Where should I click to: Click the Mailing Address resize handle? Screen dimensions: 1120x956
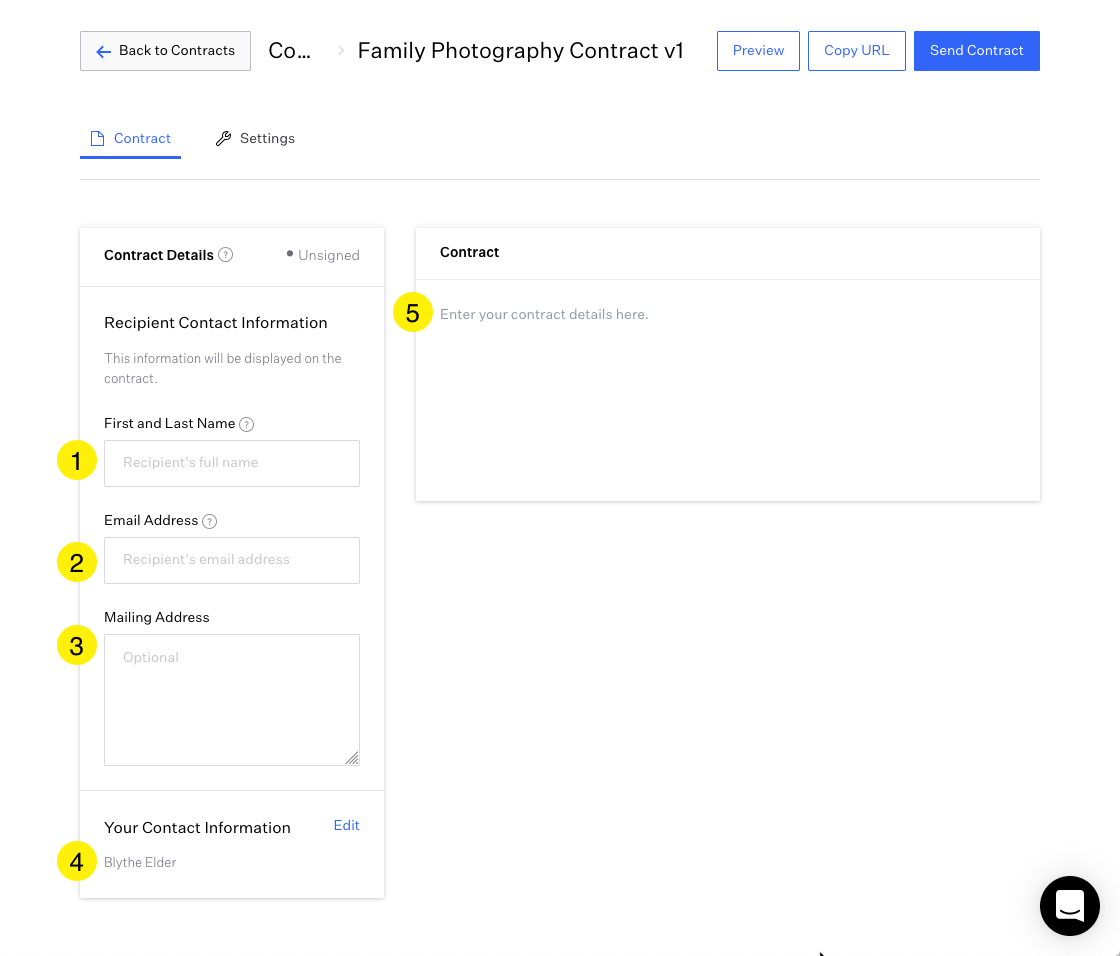coord(352,758)
